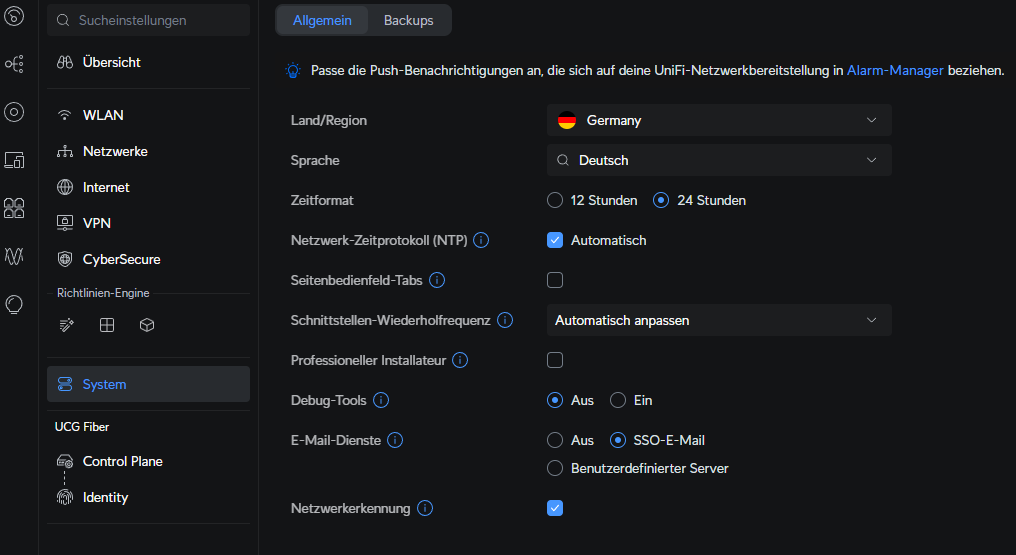1016x555 pixels.
Task: Open the Land/Region dropdown showing Germany
Action: pos(718,120)
